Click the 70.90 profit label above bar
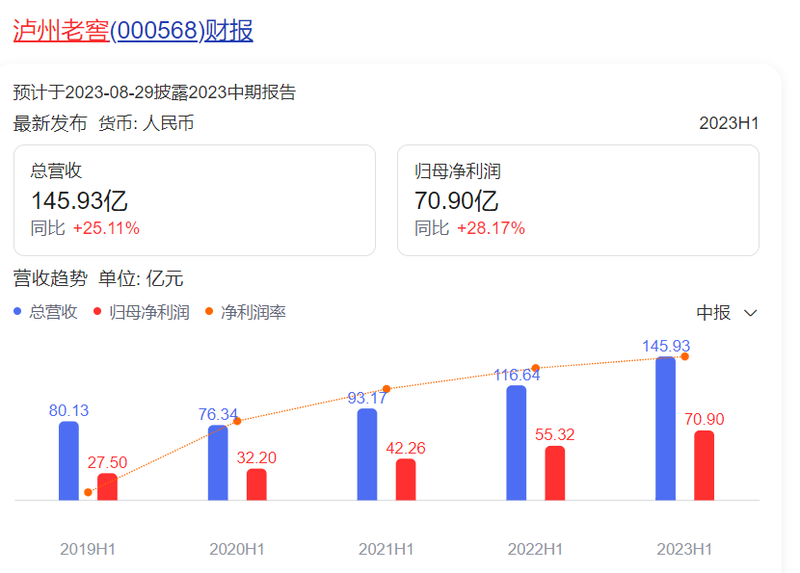Screen dimensions: 800x573 tap(704, 419)
